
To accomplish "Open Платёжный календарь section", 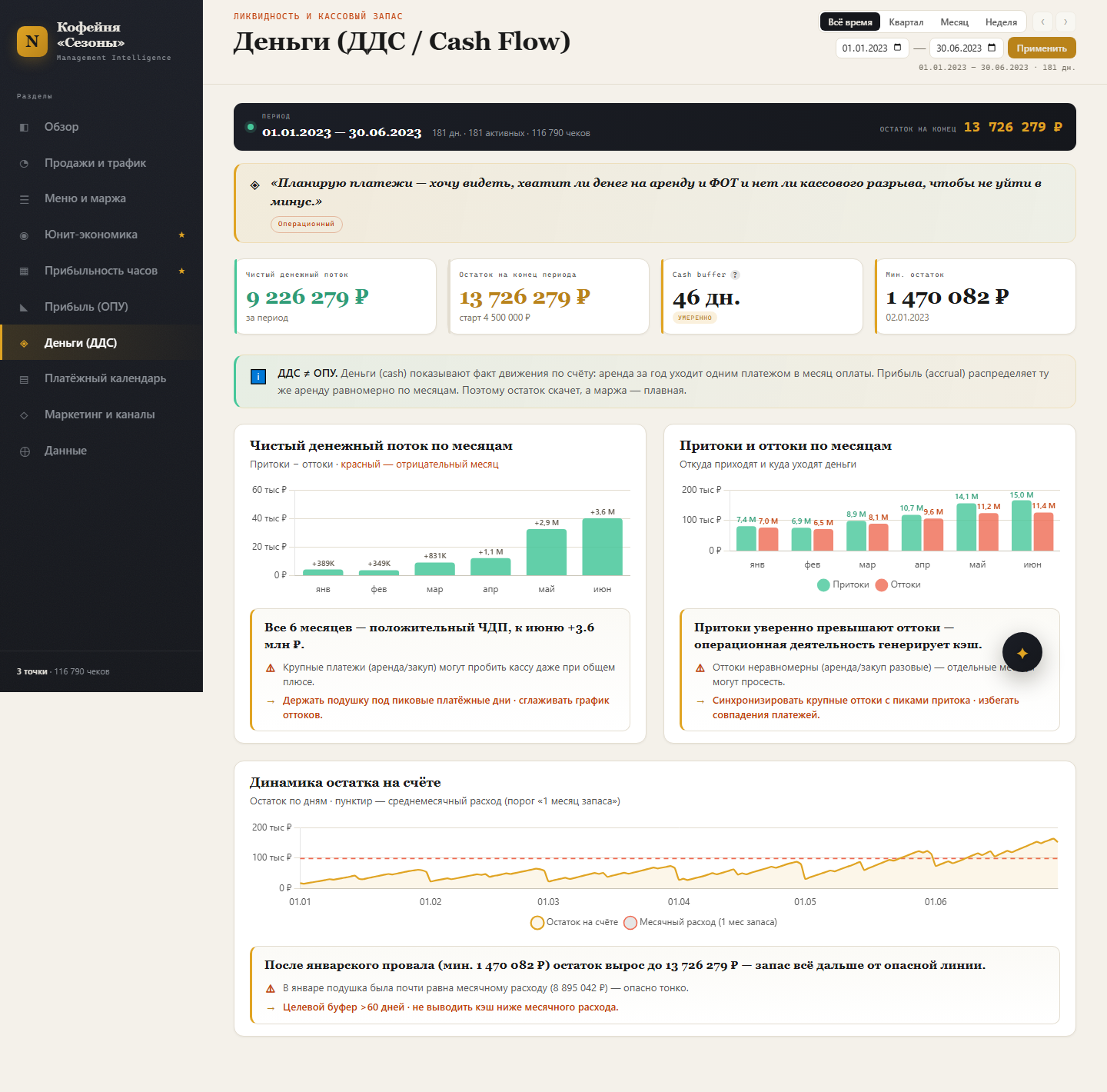I will click(101, 378).
